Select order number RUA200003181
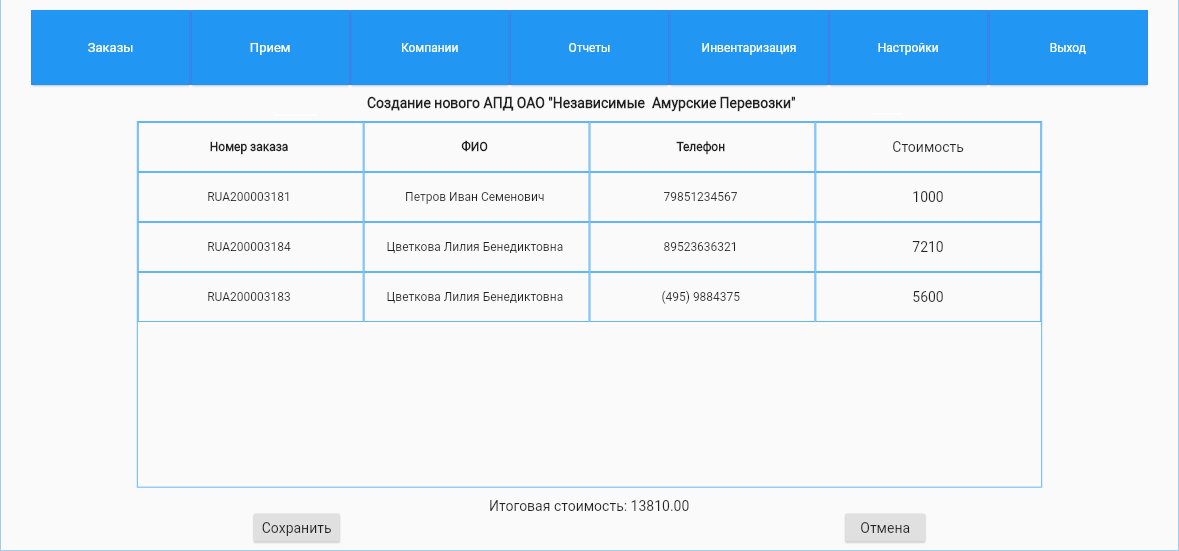The height and width of the screenshot is (551, 1179). 249,197
